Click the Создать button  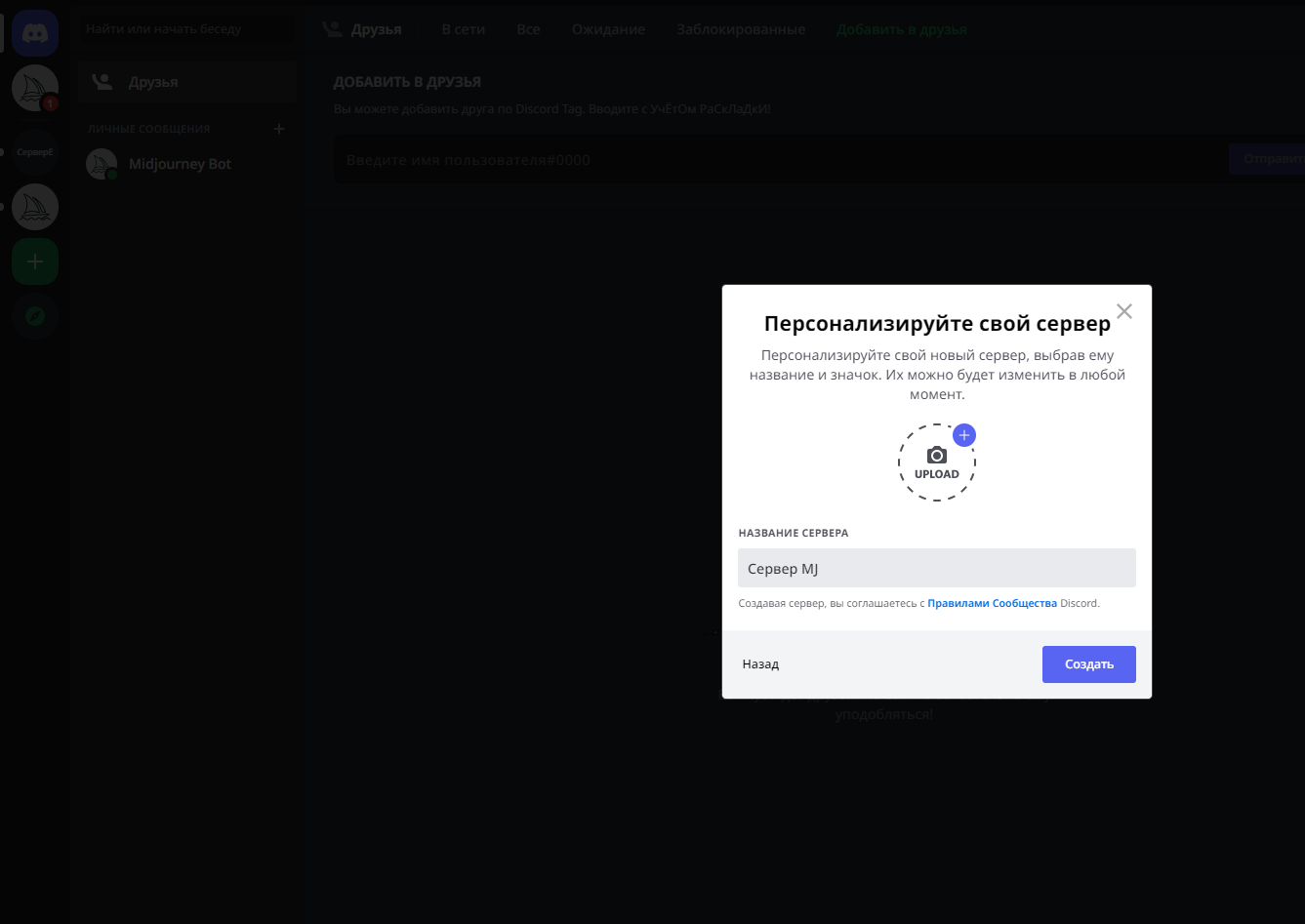pos(1088,664)
